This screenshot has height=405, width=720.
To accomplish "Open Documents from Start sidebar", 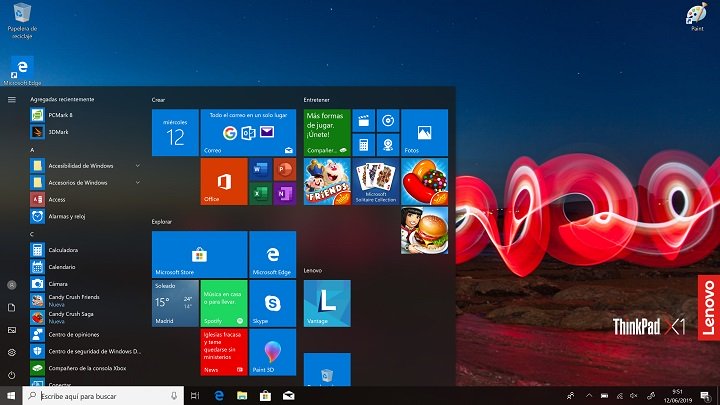I will [x=12, y=308].
